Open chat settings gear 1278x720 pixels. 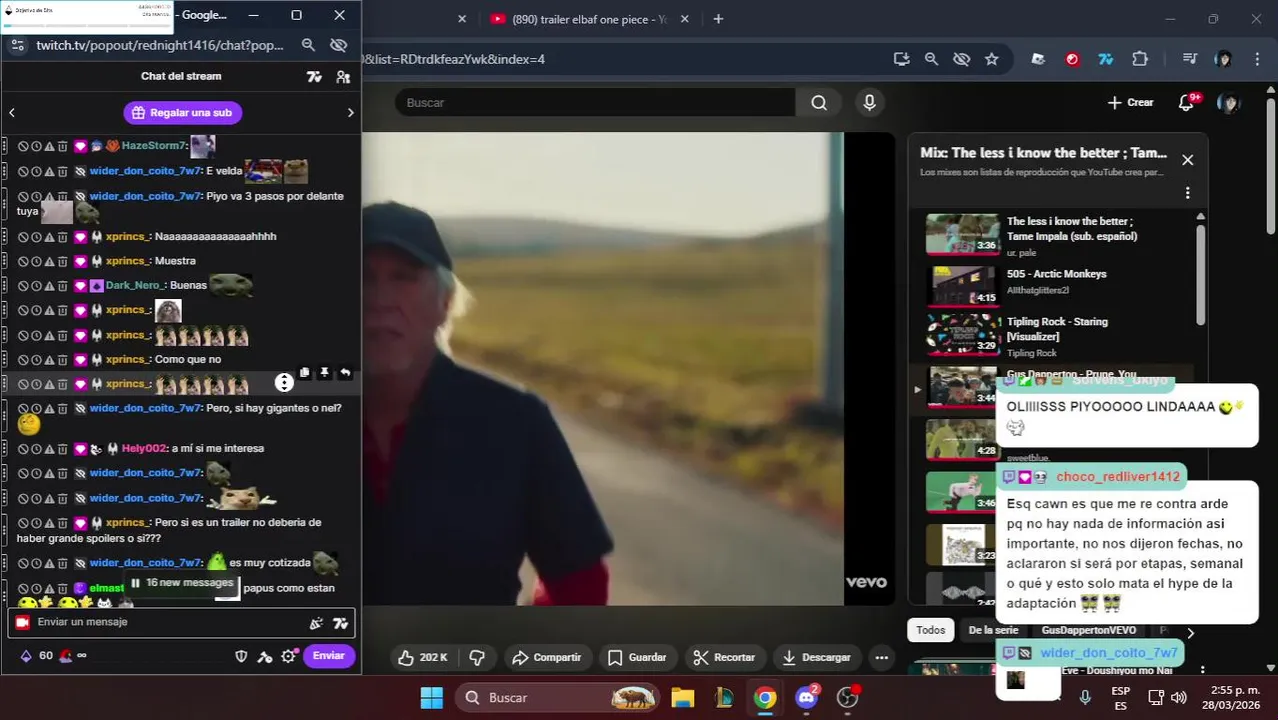[x=288, y=656]
